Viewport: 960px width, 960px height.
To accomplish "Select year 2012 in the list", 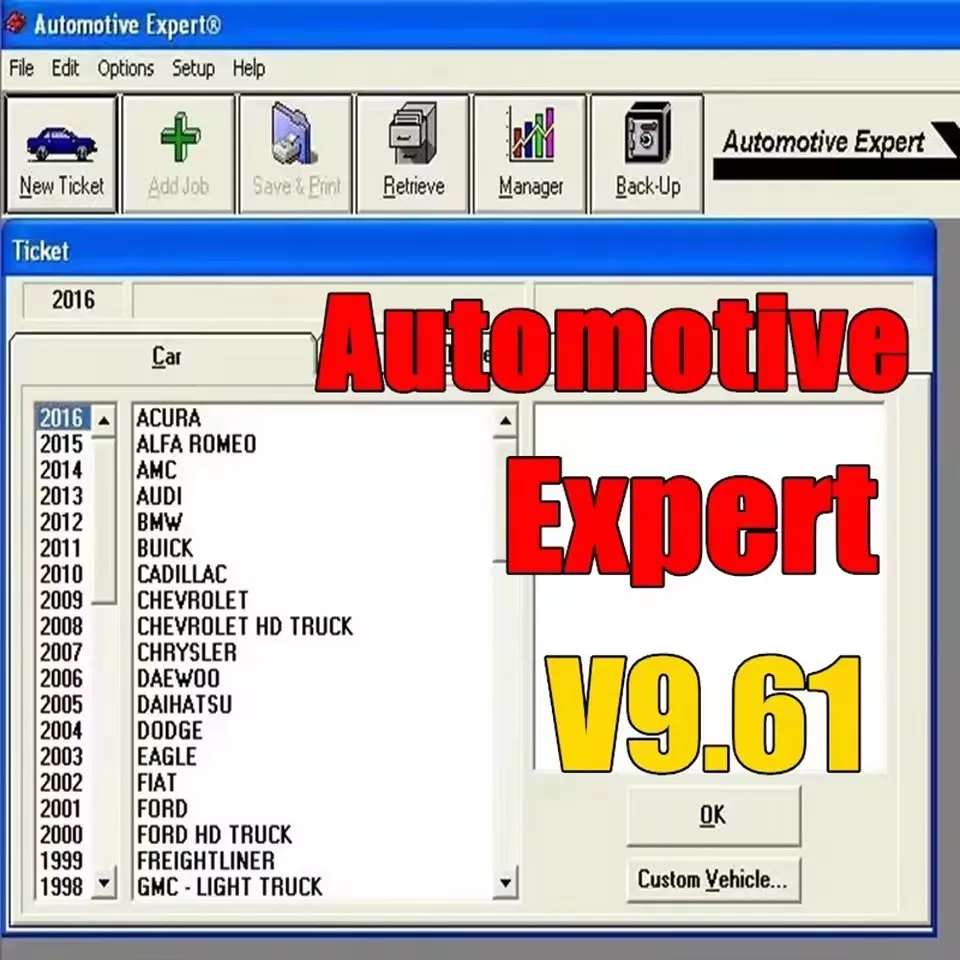I will pos(62,522).
